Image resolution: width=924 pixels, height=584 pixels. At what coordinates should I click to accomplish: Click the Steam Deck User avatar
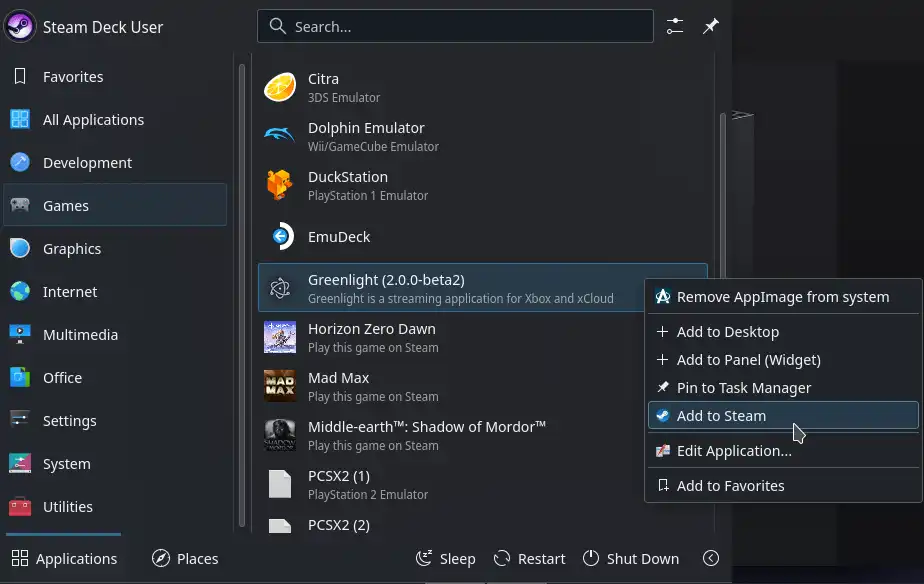21,27
